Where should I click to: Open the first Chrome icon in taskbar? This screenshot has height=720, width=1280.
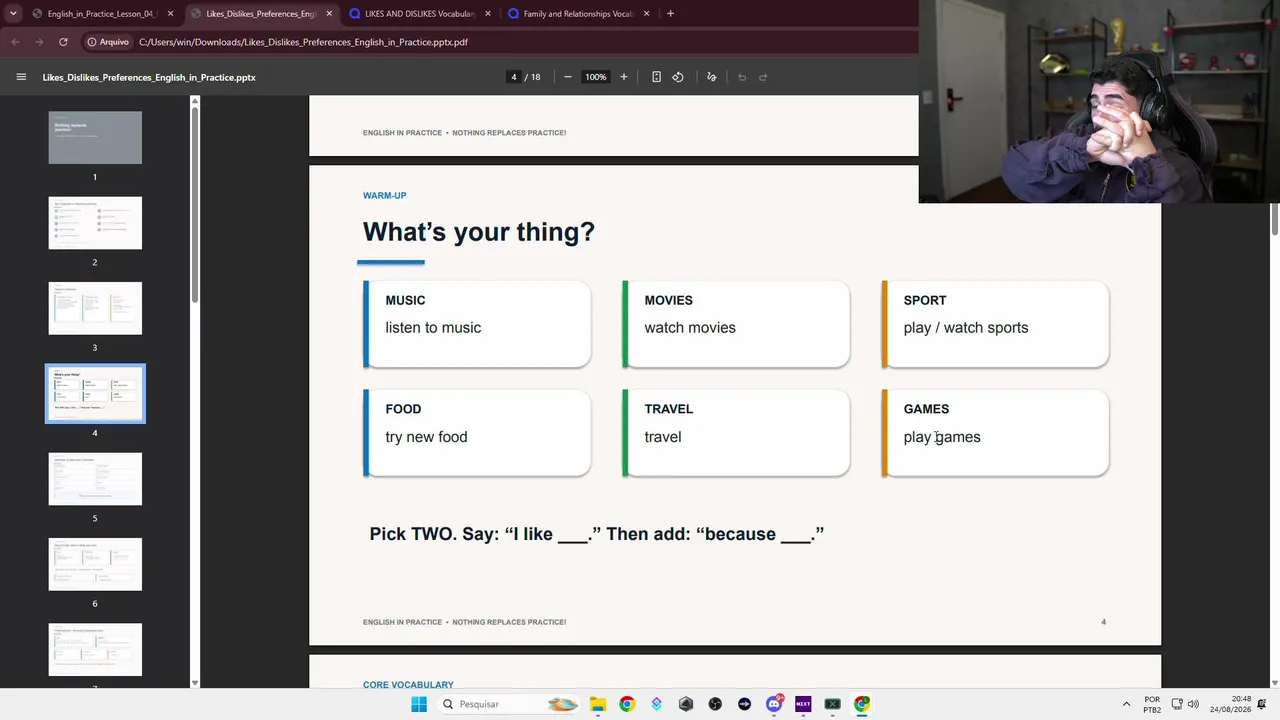(627, 704)
